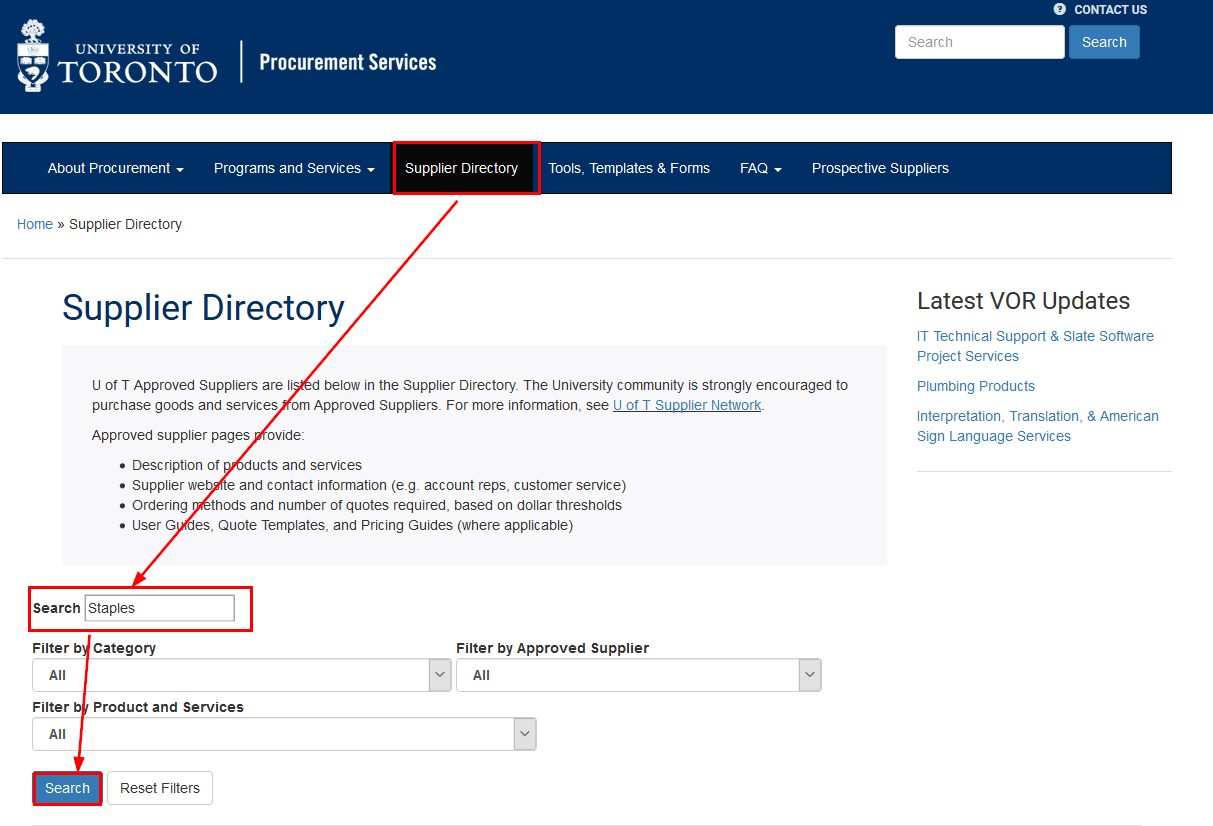This screenshot has width=1213, height=826.
Task: Follow the Home breadcrumb link
Action: 35,224
